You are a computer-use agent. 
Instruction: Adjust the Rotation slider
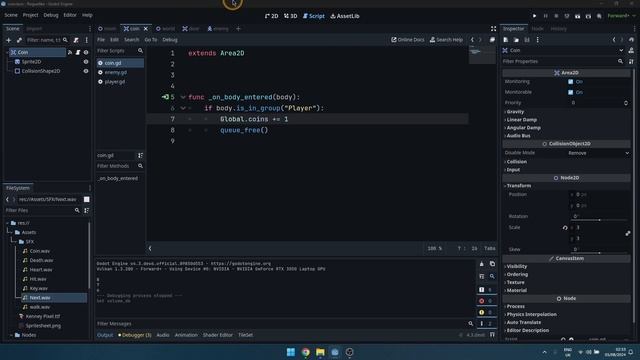[x=600, y=220]
